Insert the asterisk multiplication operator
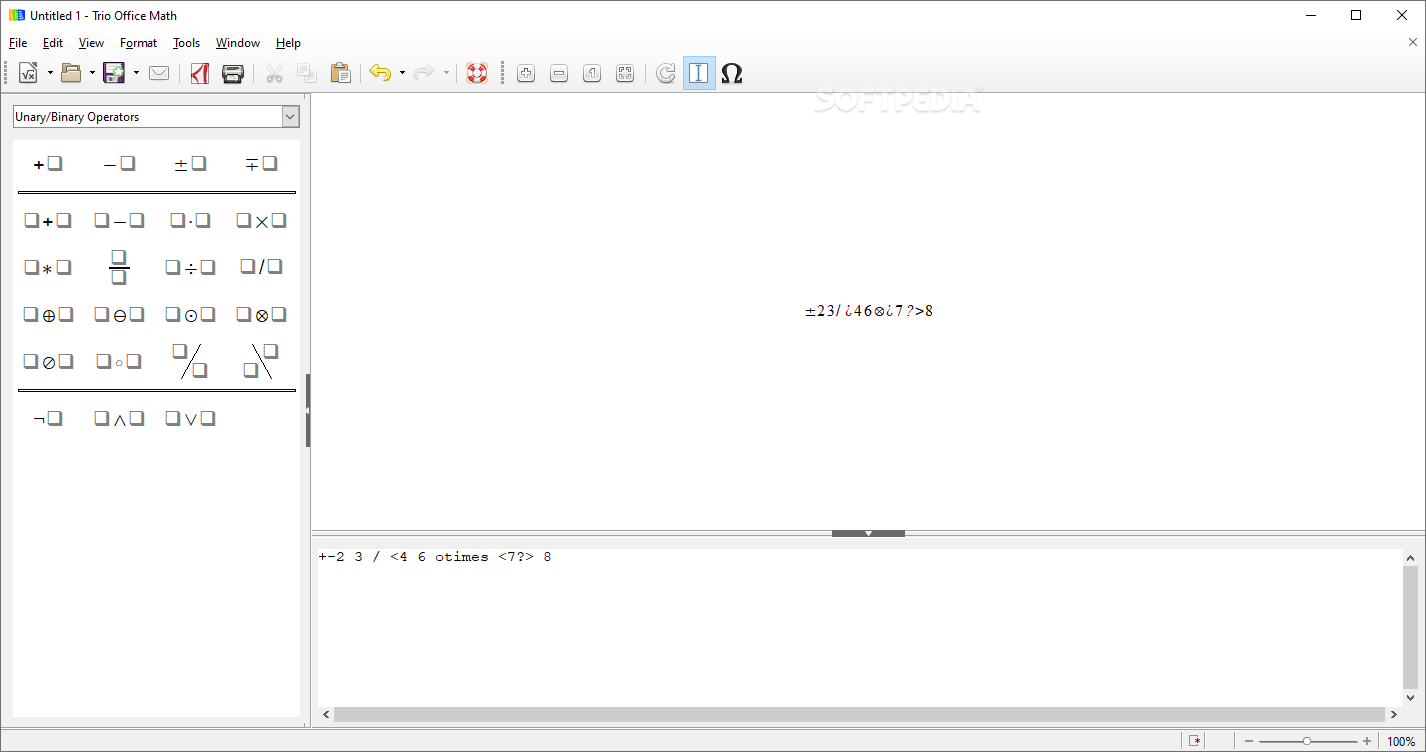 [x=48, y=268]
